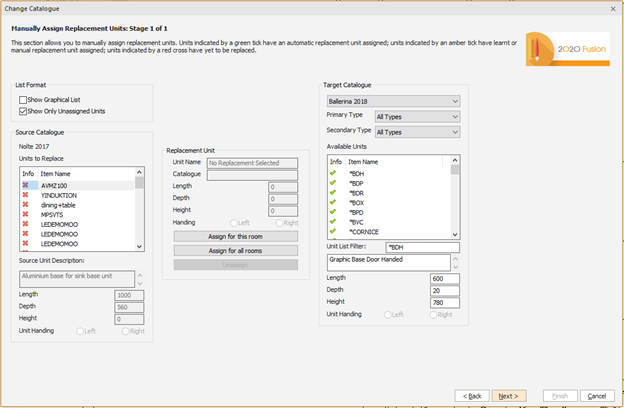Image resolution: width=624 pixels, height=408 pixels.
Task: Select Right Unit Handing in Target Catalogue
Action: [433, 315]
